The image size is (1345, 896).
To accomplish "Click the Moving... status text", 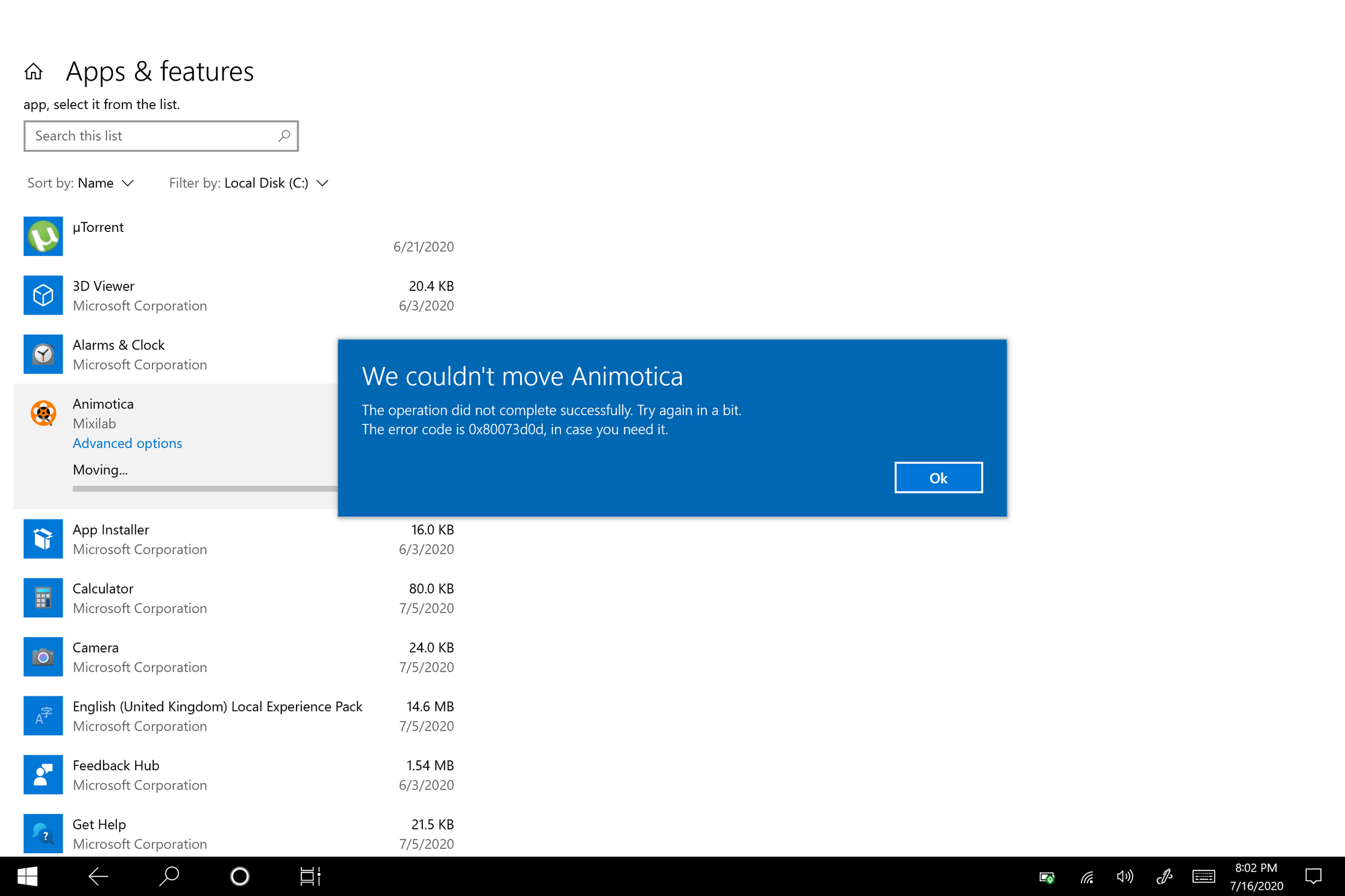I will tap(100, 470).
